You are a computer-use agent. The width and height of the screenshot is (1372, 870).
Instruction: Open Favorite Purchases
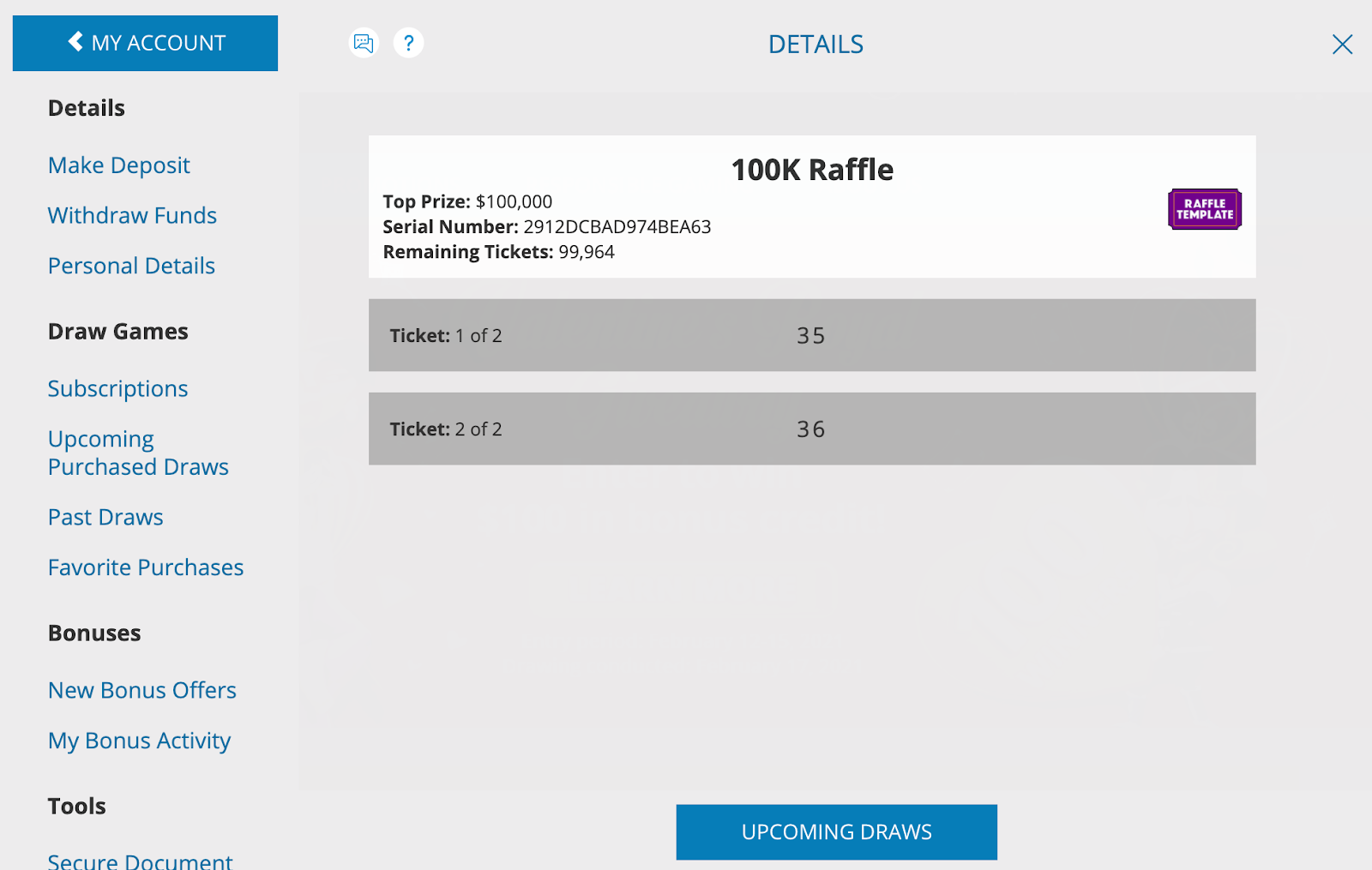point(145,567)
